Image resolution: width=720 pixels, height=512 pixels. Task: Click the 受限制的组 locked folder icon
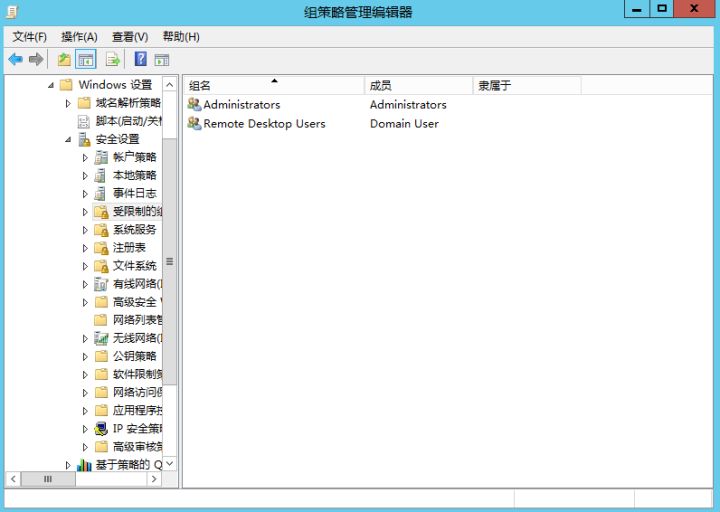tap(101, 211)
